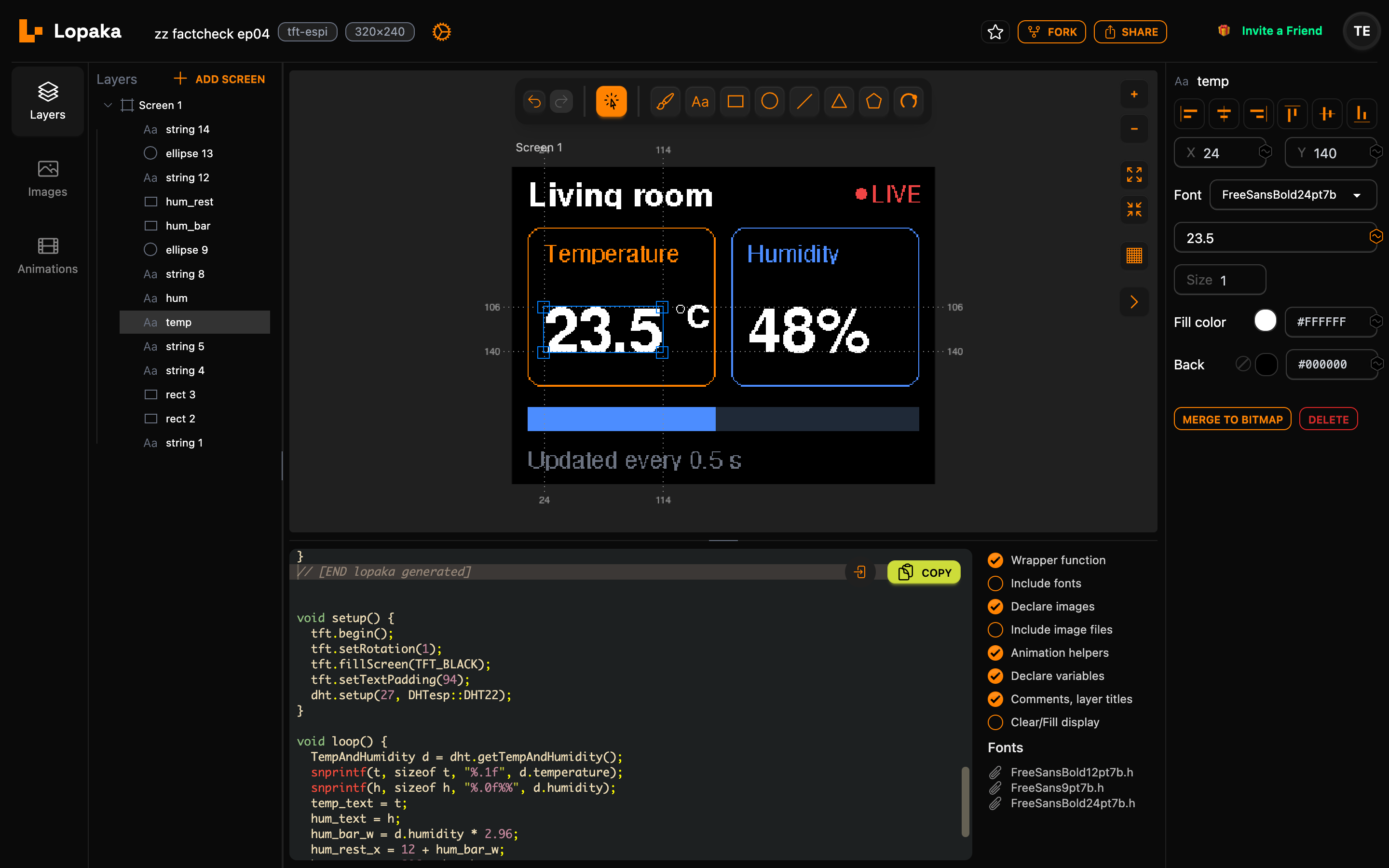Image resolution: width=1389 pixels, height=868 pixels.
Task: Zoom out on canvas with minus button
Action: pyautogui.click(x=1134, y=129)
